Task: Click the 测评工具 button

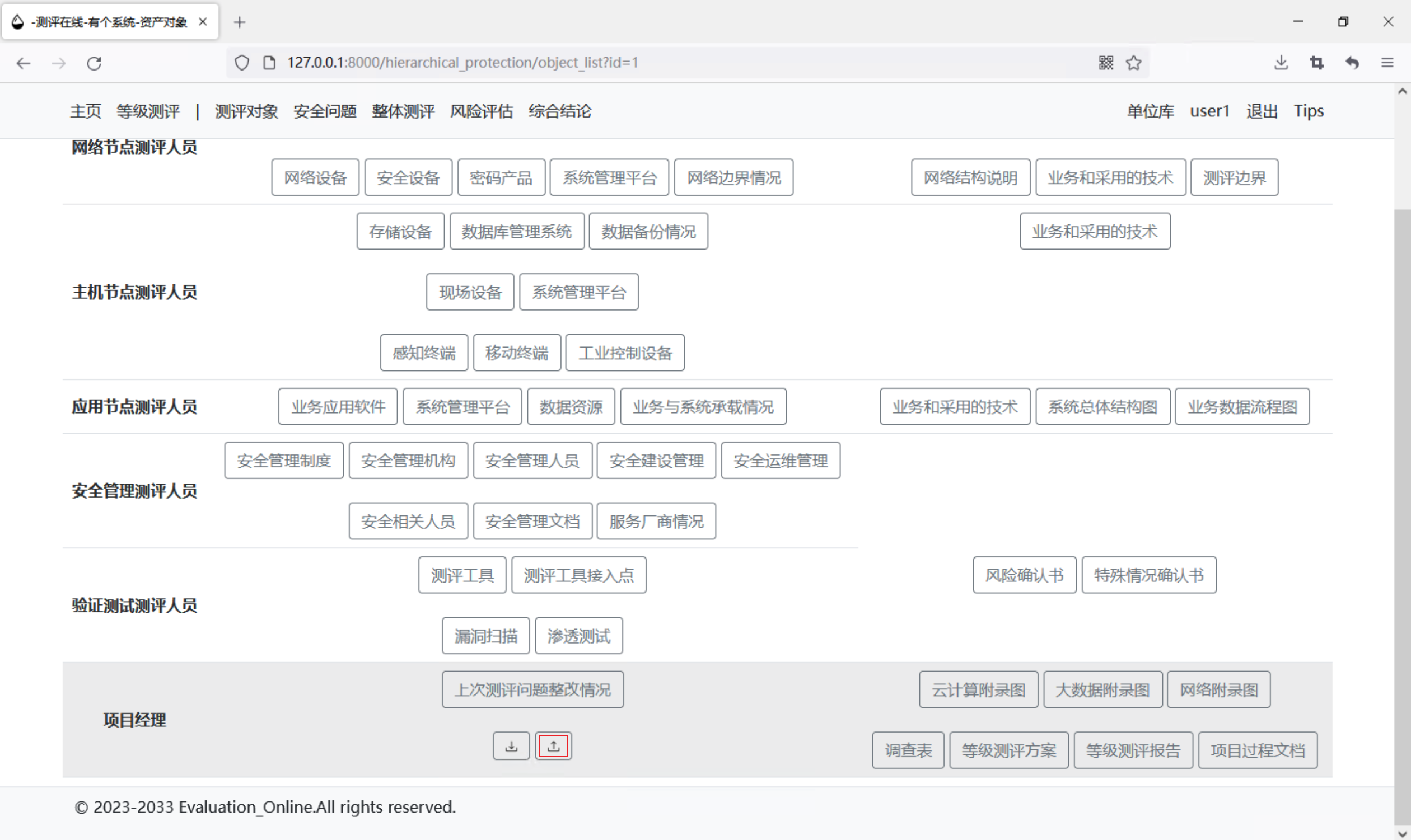Action: (x=462, y=575)
